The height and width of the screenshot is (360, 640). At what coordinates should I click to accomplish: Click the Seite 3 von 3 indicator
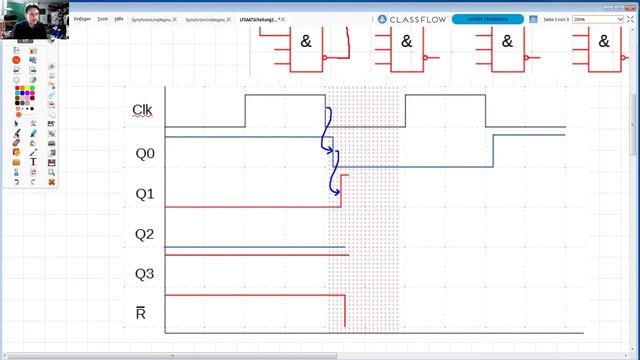(556, 19)
